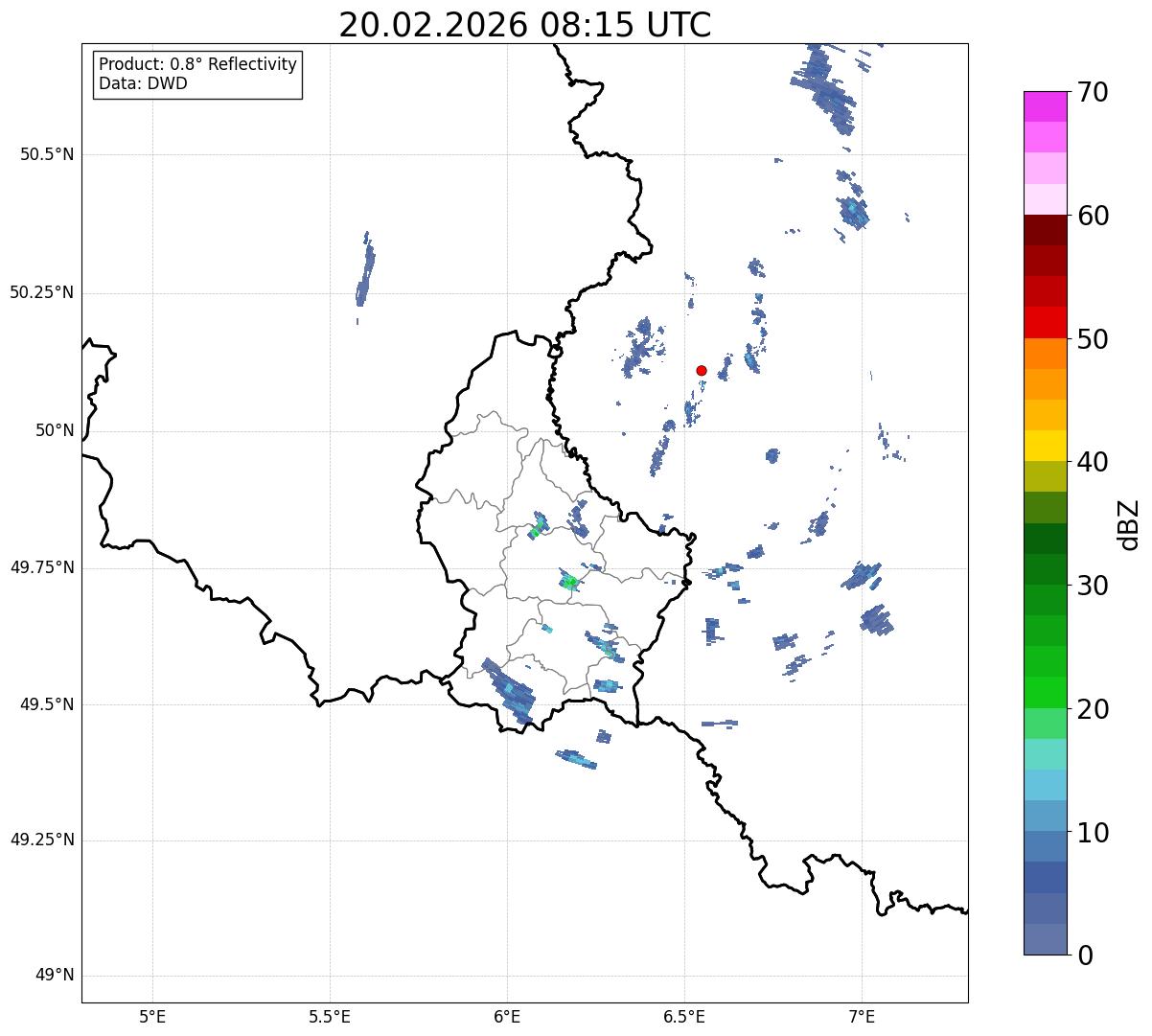This screenshot has width=1152, height=1036.
Task: Click colorbar tick label 50
Action: [x=1093, y=339]
